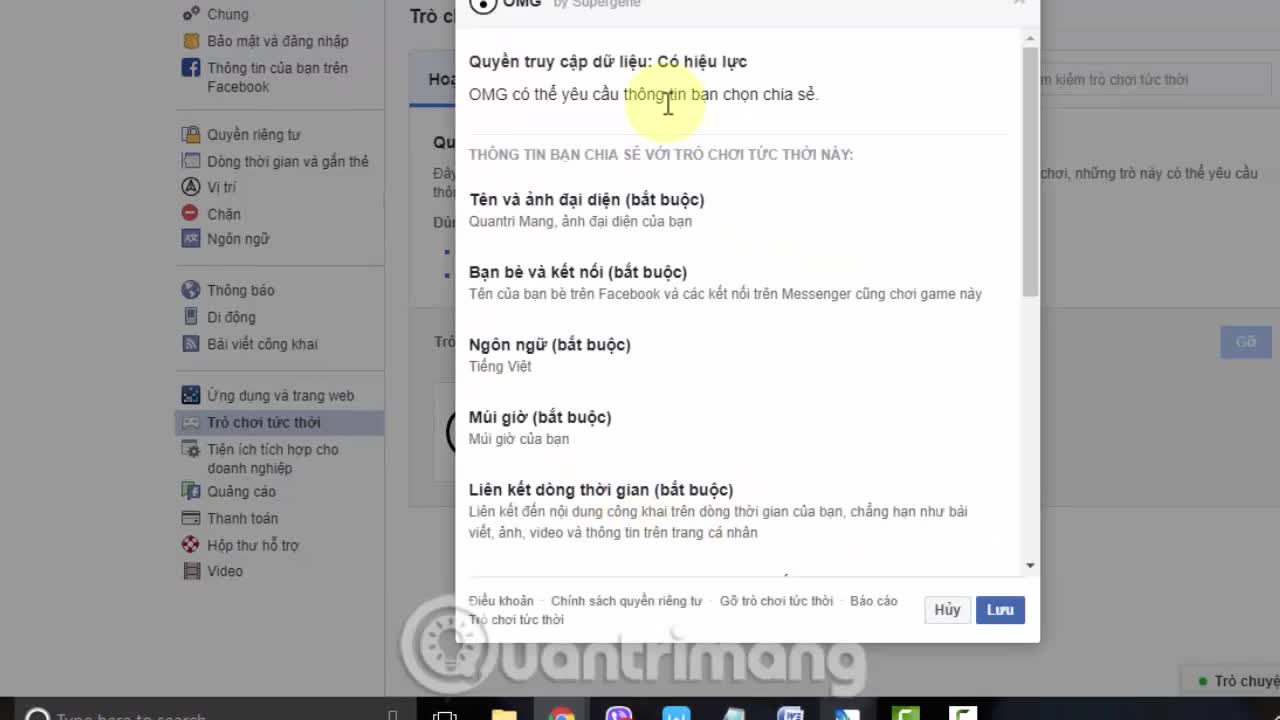Open the Trò chuyện chat bar

[1232, 681]
